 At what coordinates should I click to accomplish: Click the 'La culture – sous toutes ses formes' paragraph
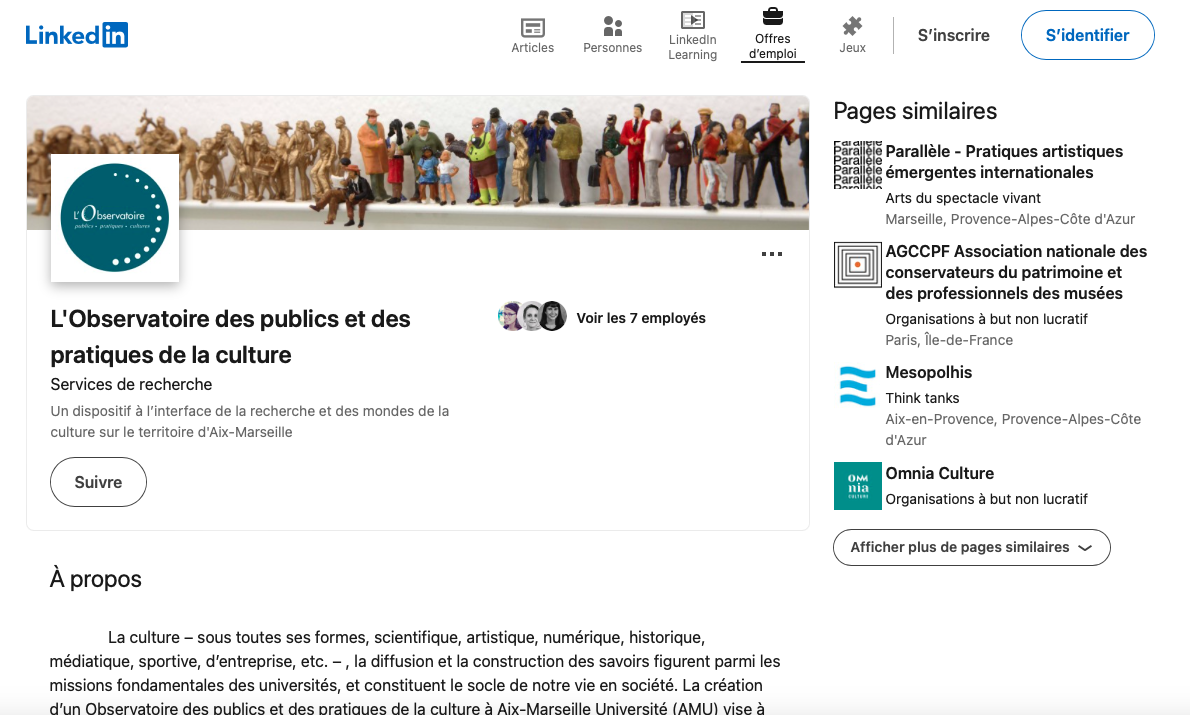pyautogui.click(x=415, y=672)
